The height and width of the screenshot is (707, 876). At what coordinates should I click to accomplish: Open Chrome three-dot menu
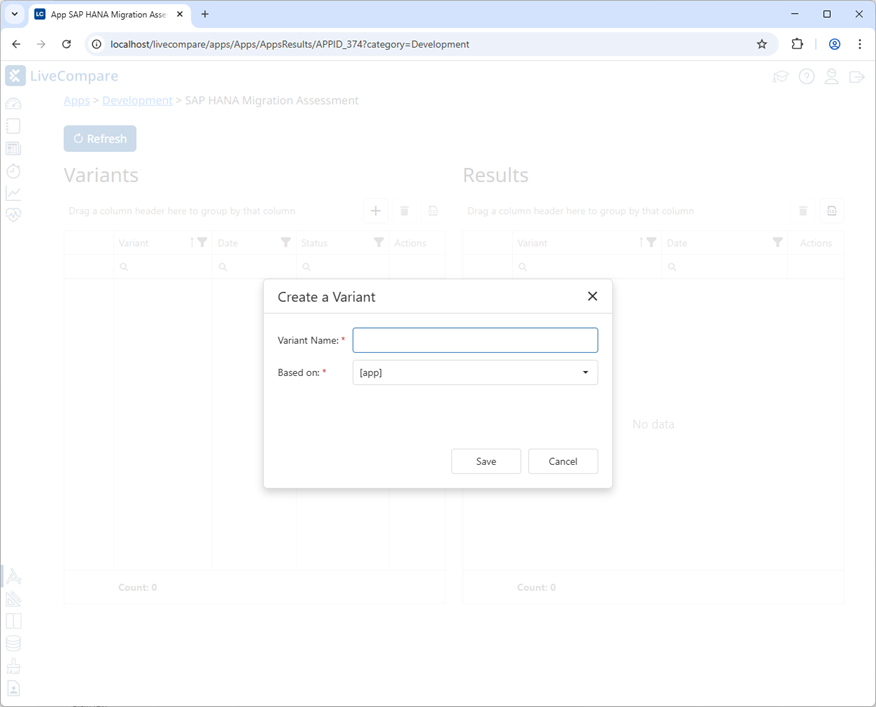click(859, 44)
